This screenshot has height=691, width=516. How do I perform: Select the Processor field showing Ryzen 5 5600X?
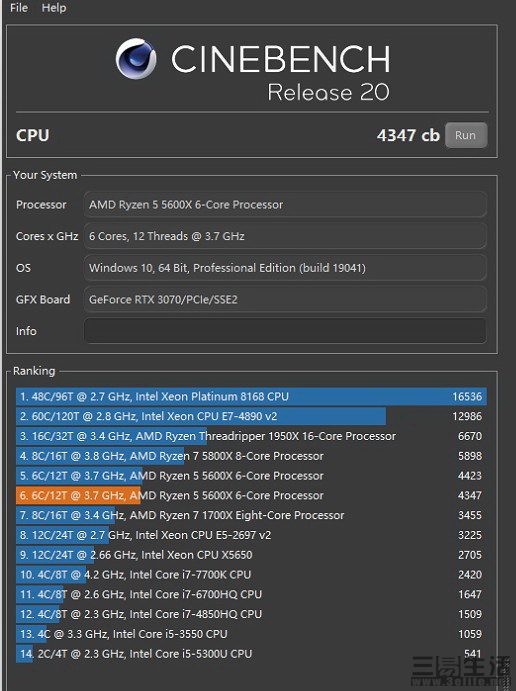285,204
